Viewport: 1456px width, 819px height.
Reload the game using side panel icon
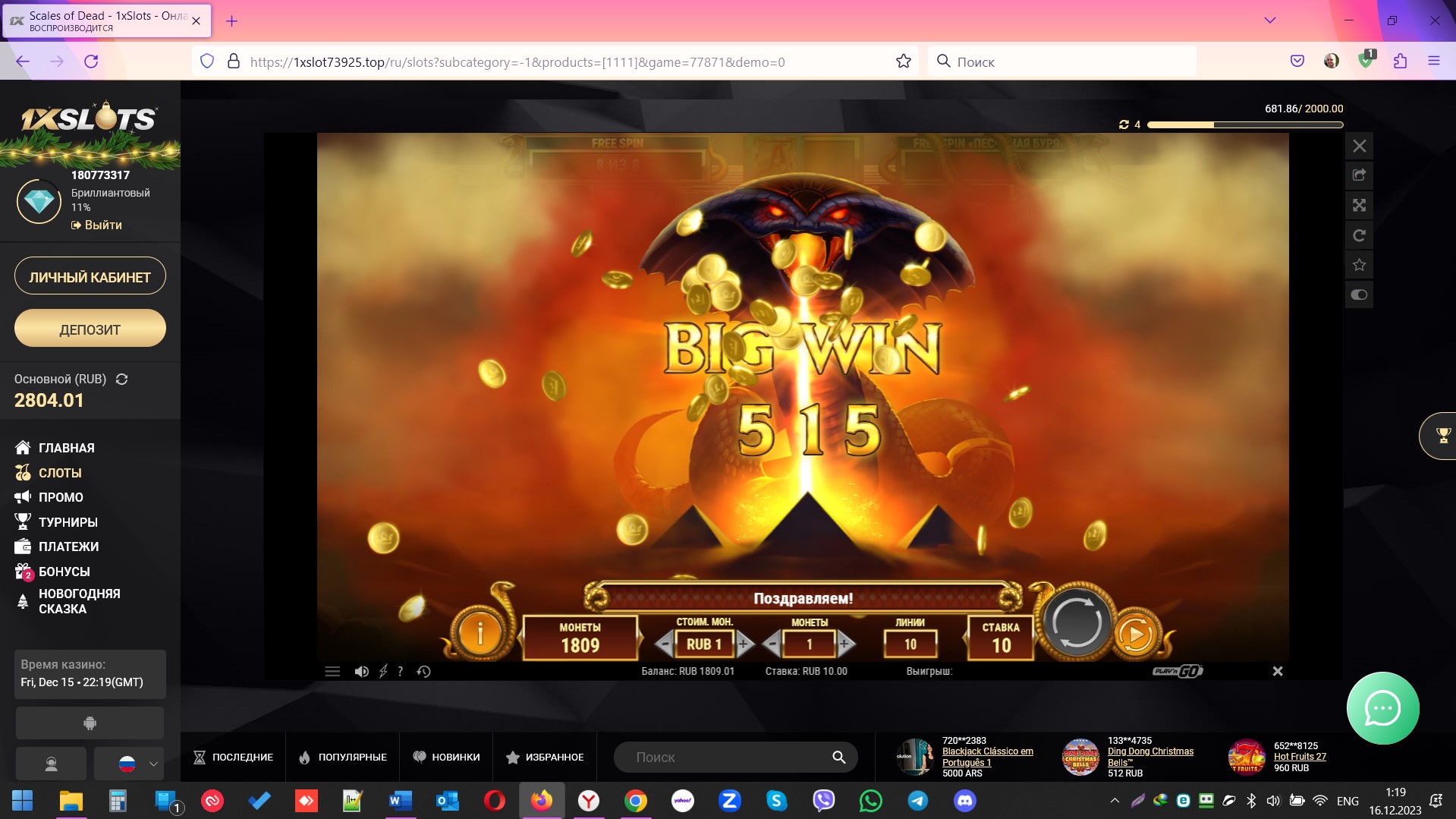point(1359,235)
